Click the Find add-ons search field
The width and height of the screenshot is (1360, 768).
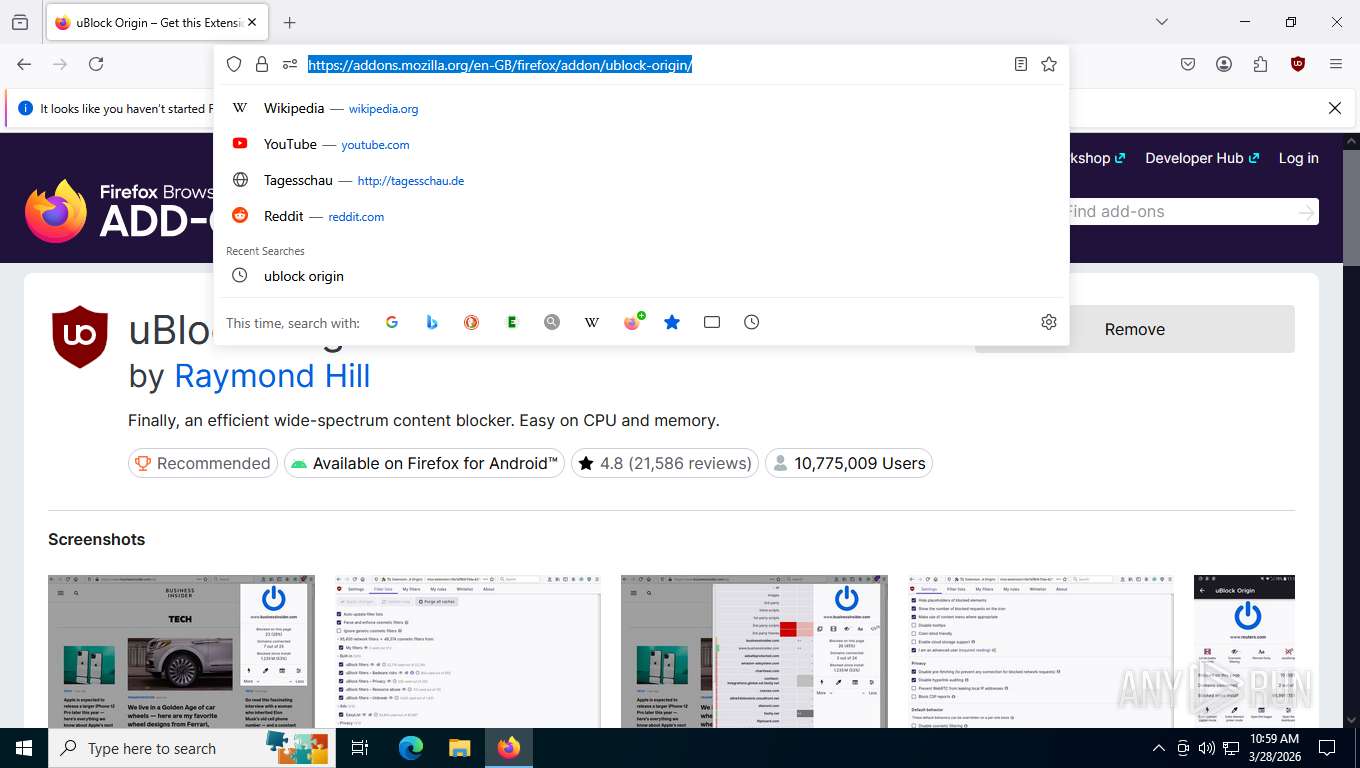1180,212
